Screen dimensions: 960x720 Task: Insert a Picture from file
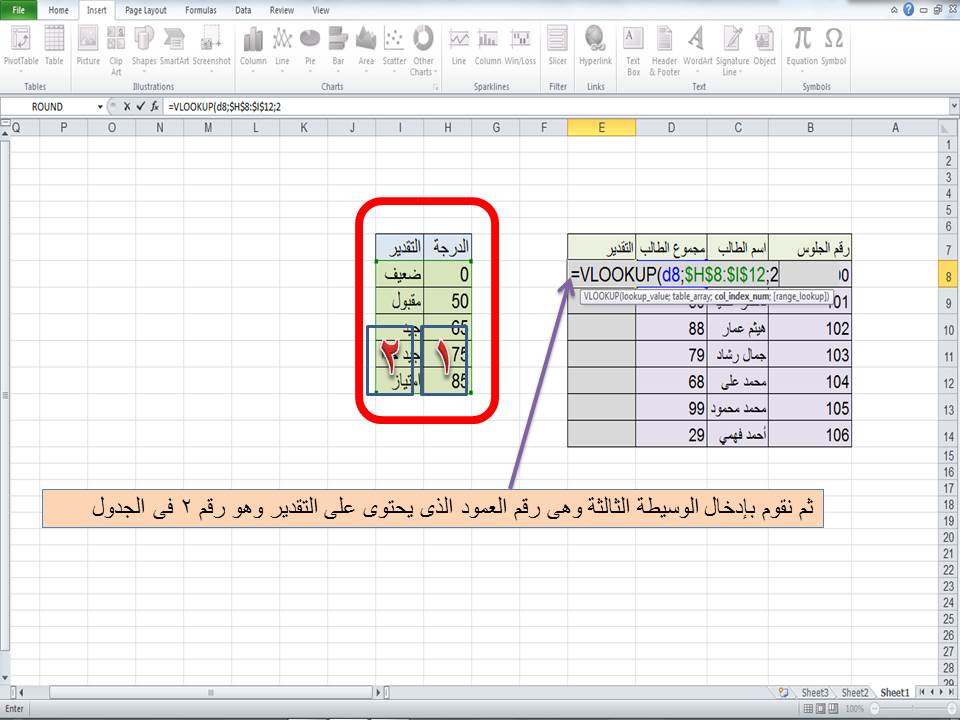[x=88, y=46]
